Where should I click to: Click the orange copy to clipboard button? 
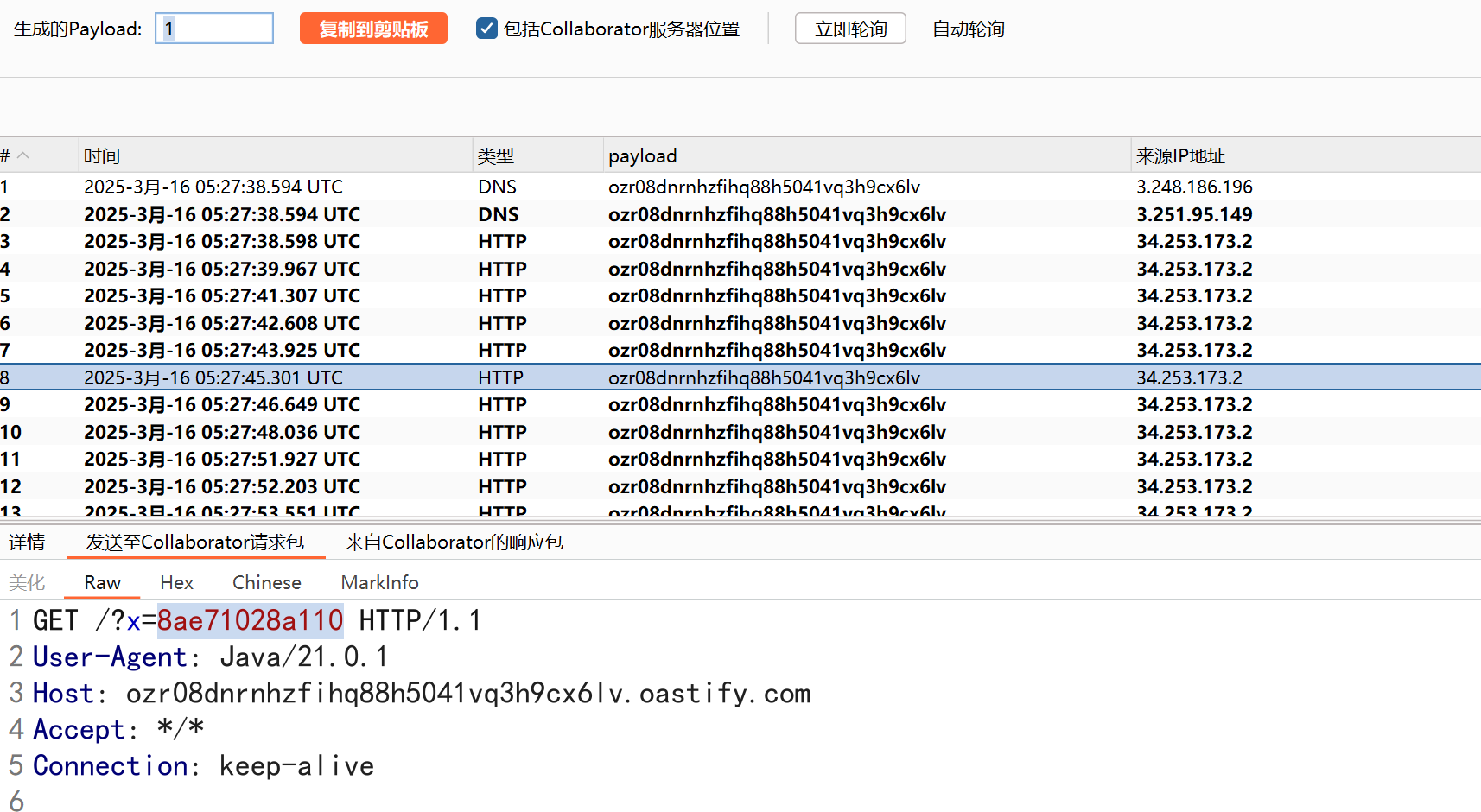(373, 29)
